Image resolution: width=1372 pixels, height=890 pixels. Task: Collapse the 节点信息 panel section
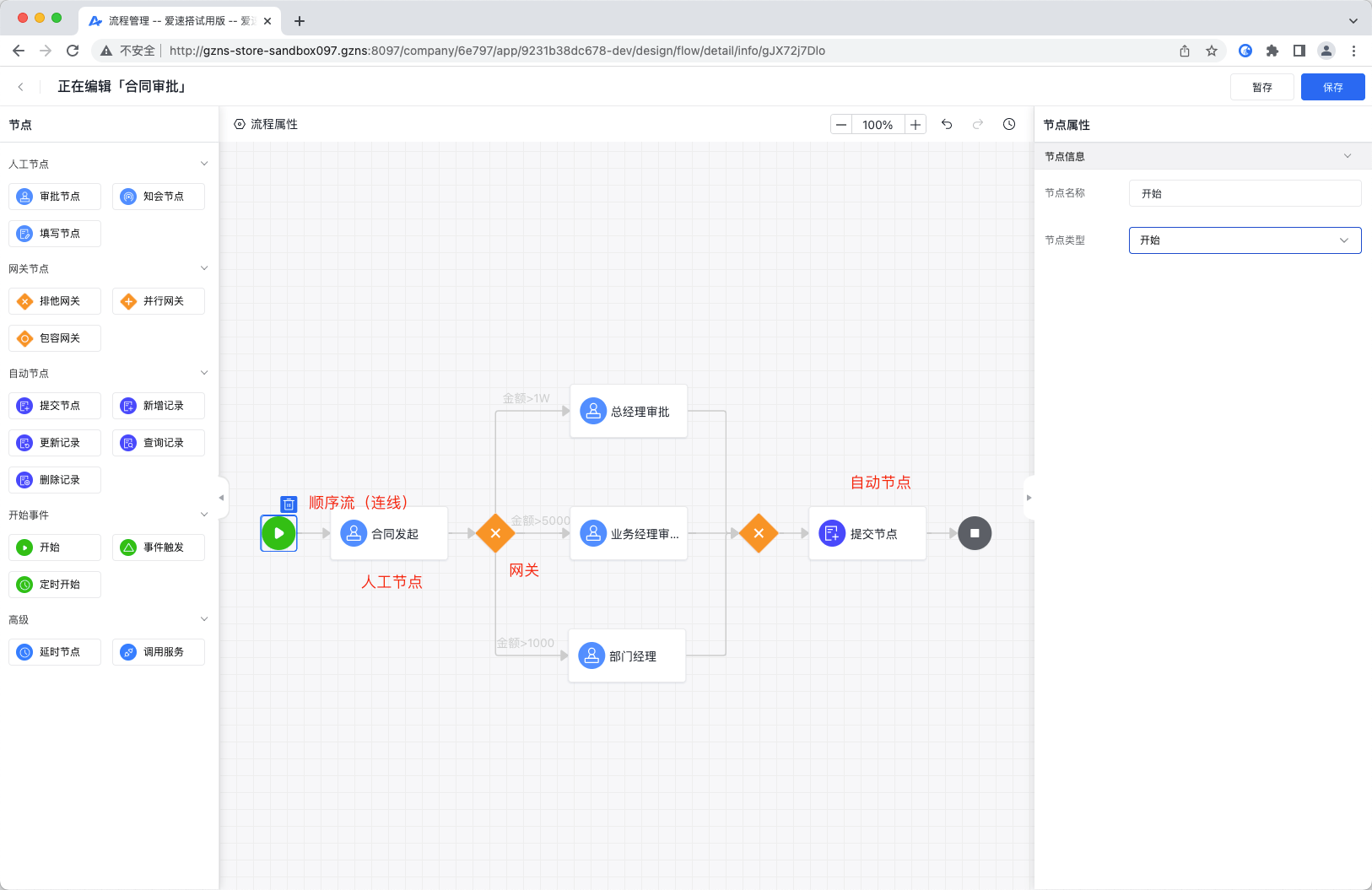(x=1347, y=155)
